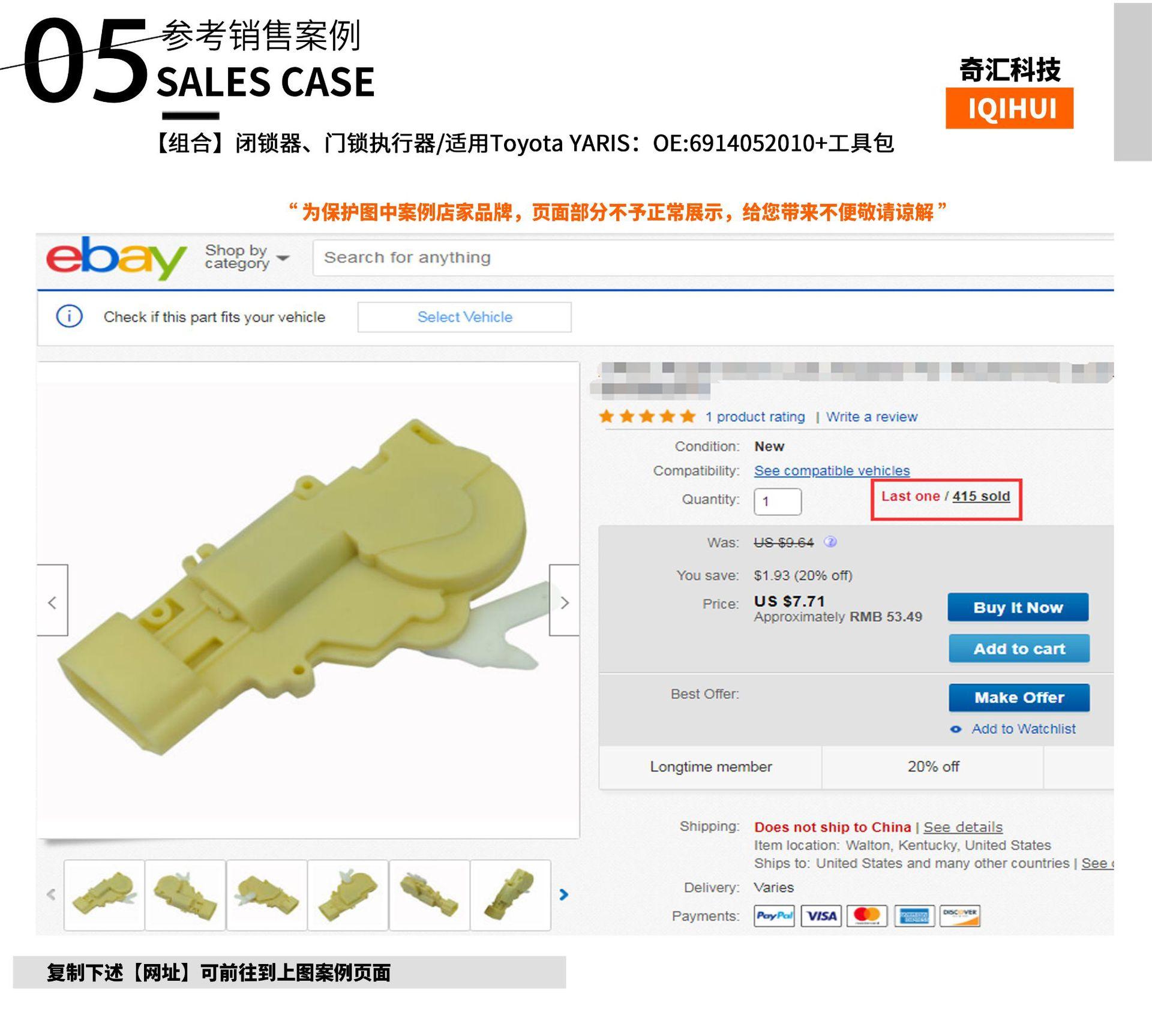Advance thumbnails with the blue right chevron
Screen dimensions: 1152x1036
click(x=563, y=894)
